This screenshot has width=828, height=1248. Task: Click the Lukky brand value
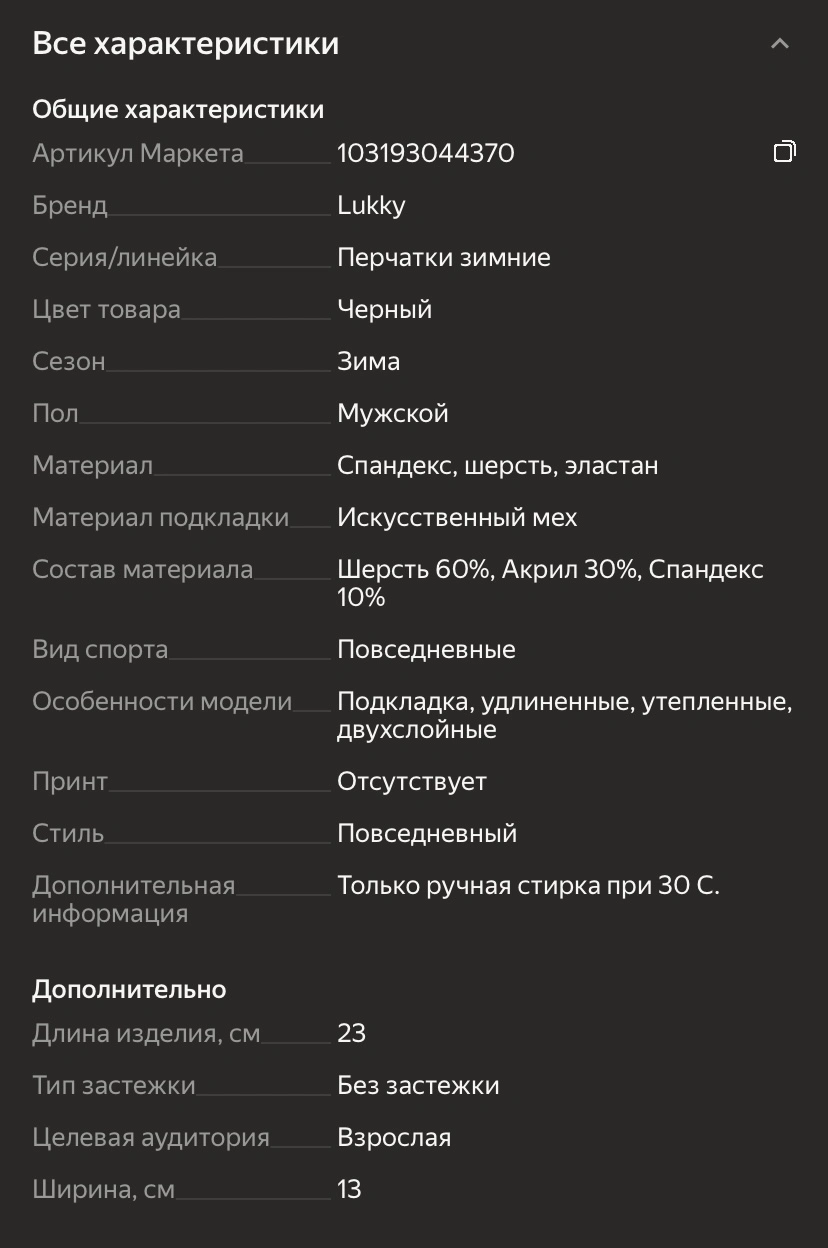tap(371, 205)
